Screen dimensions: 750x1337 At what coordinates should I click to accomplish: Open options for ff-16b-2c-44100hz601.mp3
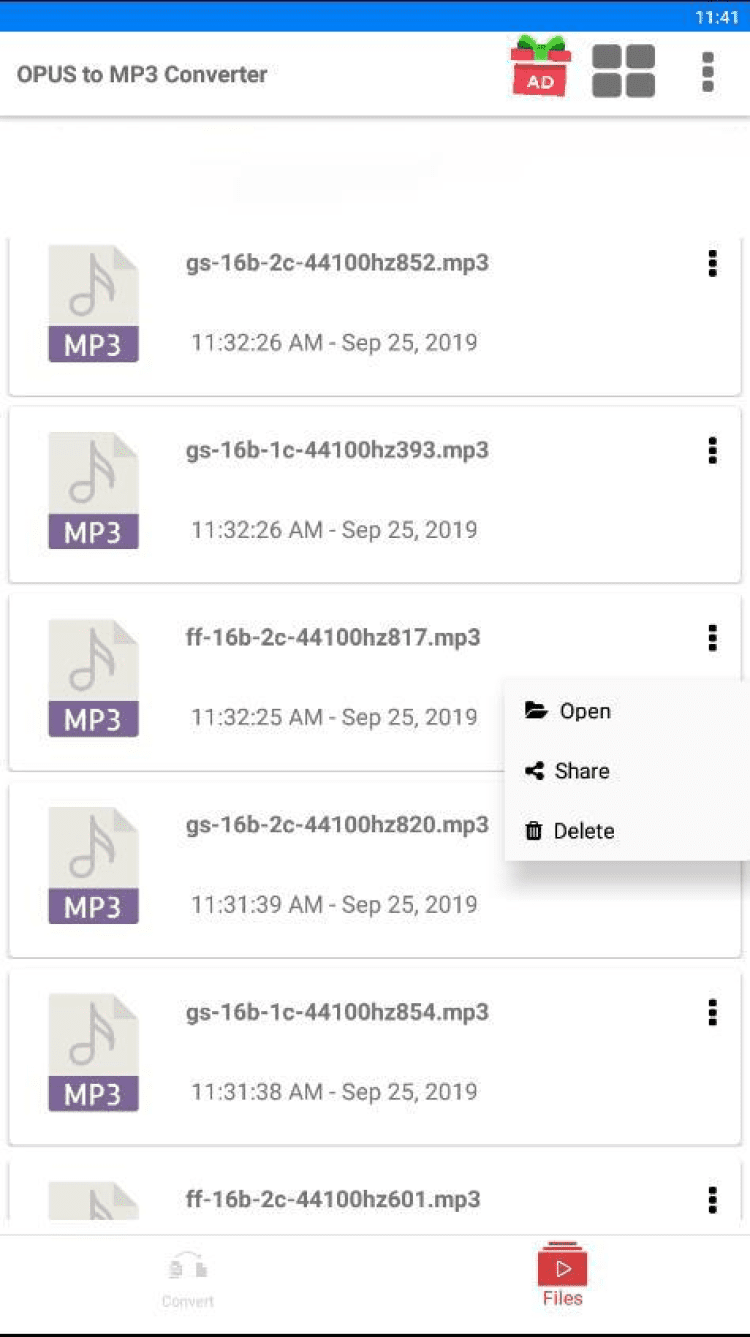pos(712,1199)
